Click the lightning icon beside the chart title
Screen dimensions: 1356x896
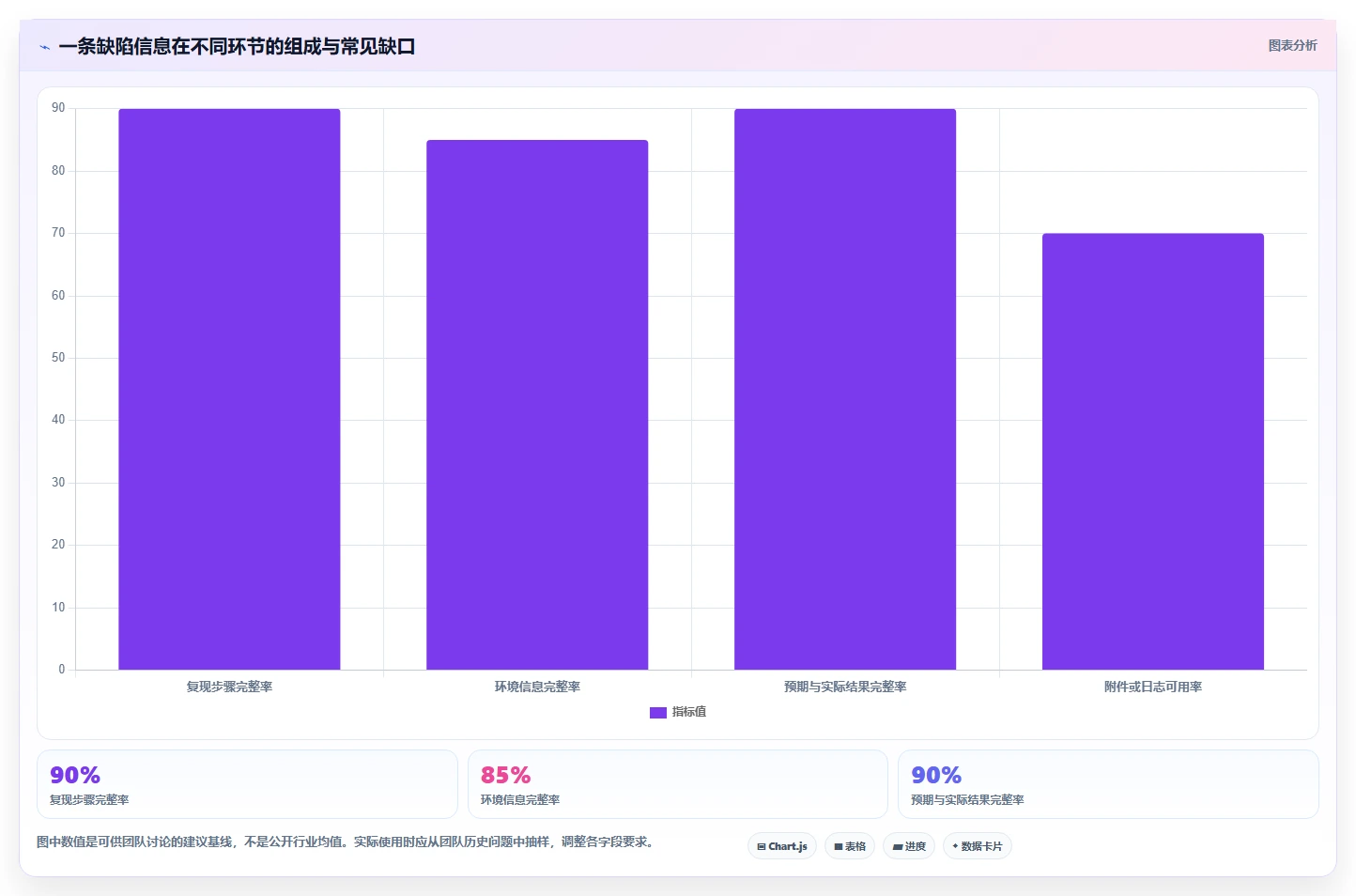pyautogui.click(x=44, y=47)
